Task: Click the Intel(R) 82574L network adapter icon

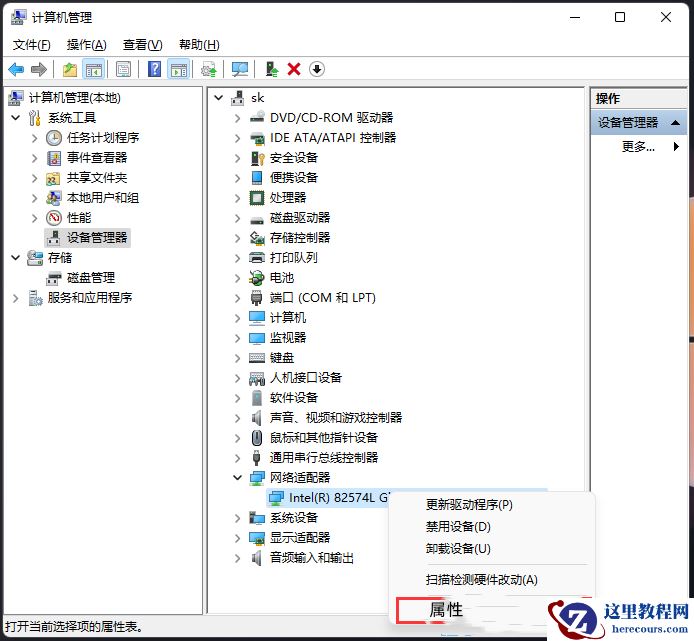Action: [x=276, y=498]
